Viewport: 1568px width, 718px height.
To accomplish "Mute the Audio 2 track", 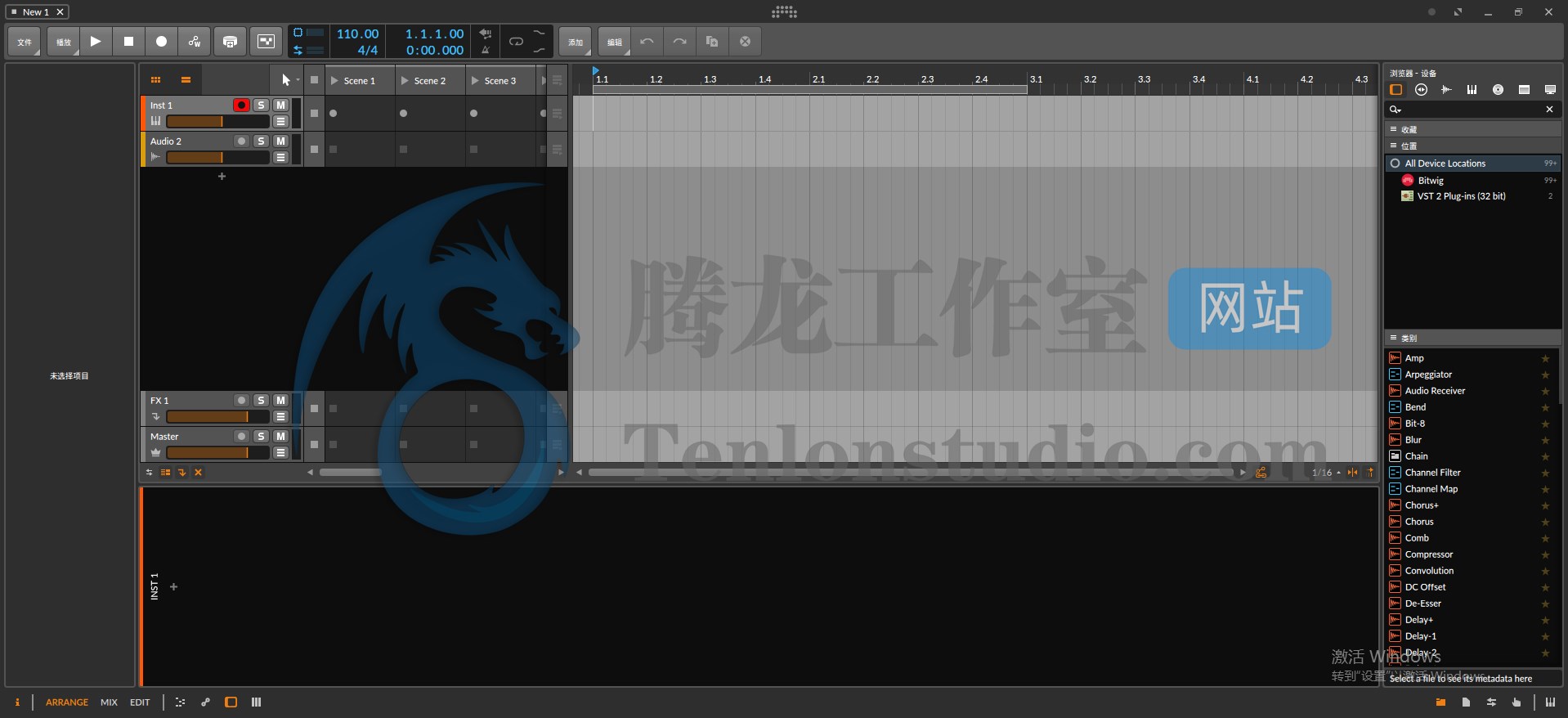I will point(280,141).
